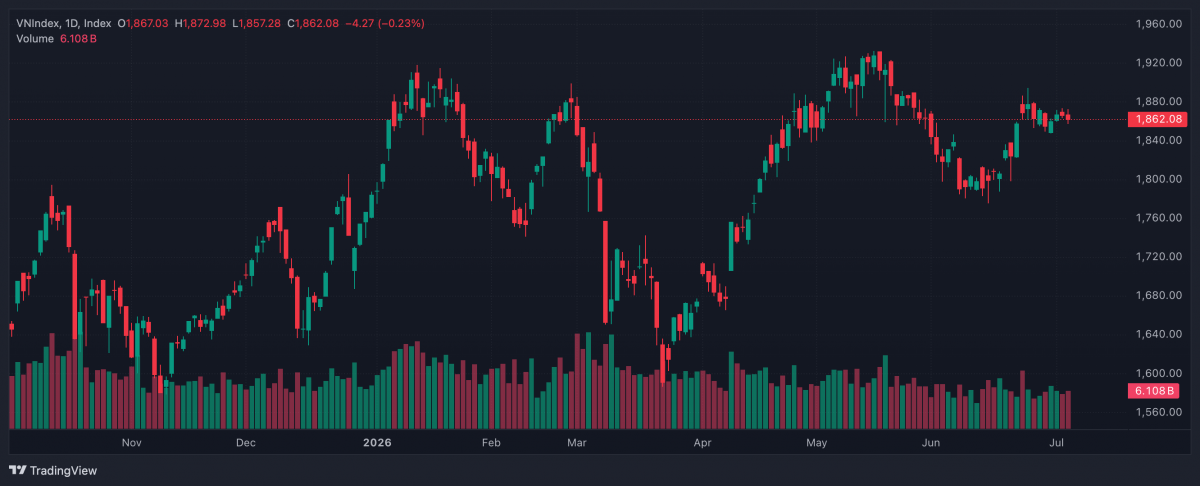
Task: Click the closing value C1,862.08 in header
Action: [x=312, y=22]
